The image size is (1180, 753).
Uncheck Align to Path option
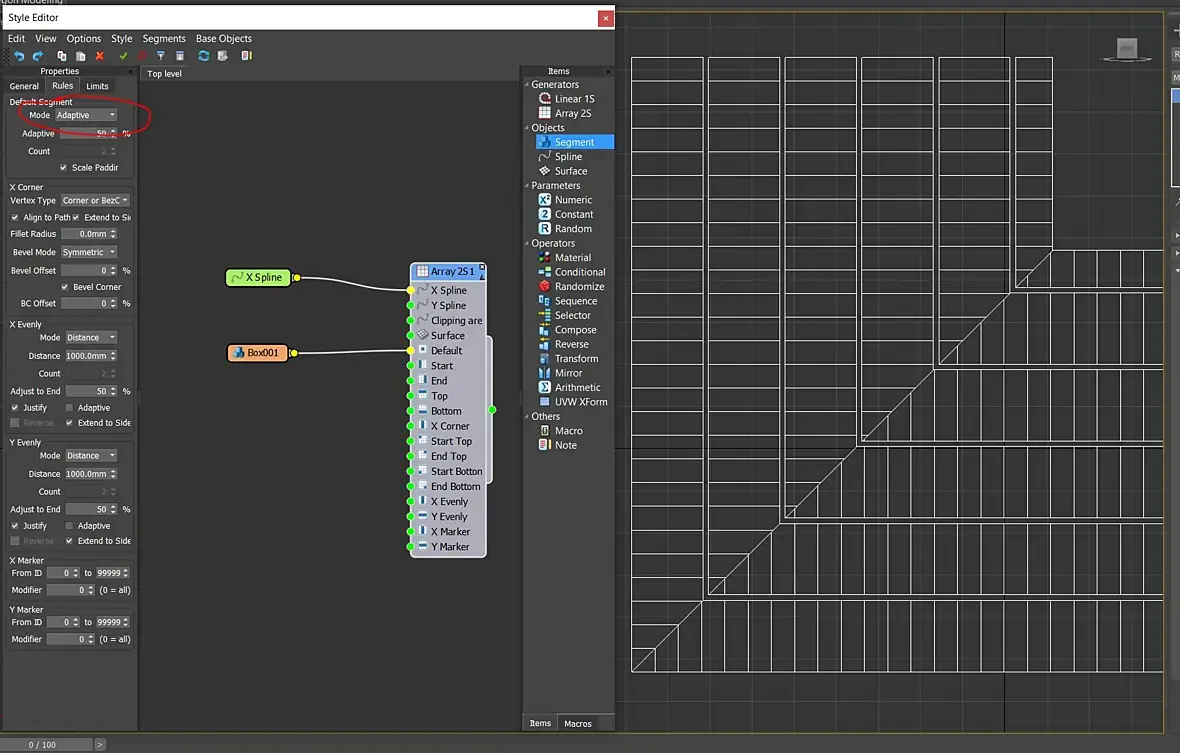(14, 217)
